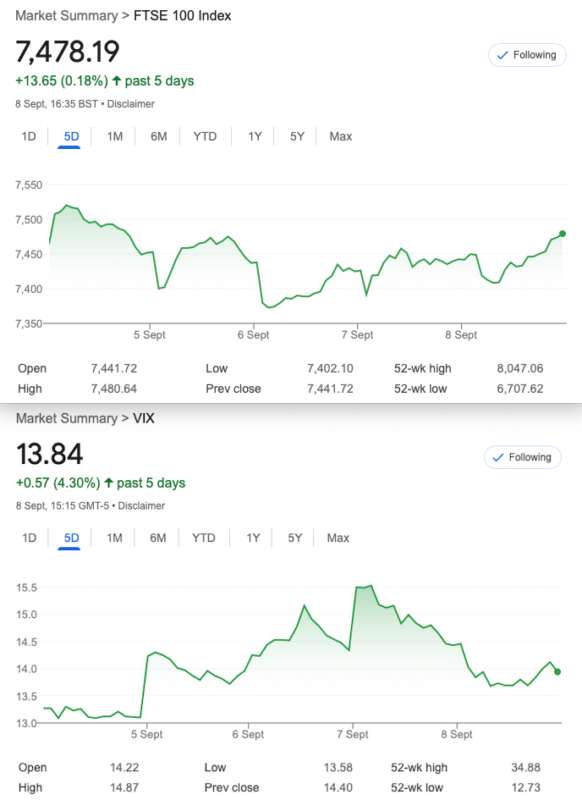
Task: Select 1Y tab on VIX chart
Action: click(x=253, y=538)
